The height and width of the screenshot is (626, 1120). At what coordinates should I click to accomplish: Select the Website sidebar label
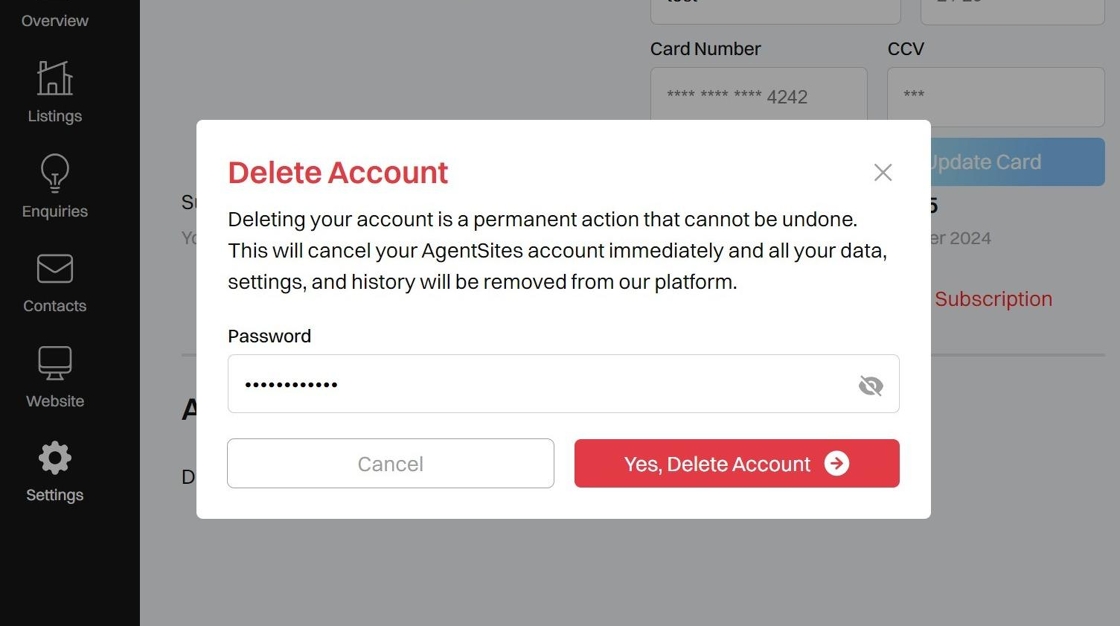pyautogui.click(x=55, y=401)
